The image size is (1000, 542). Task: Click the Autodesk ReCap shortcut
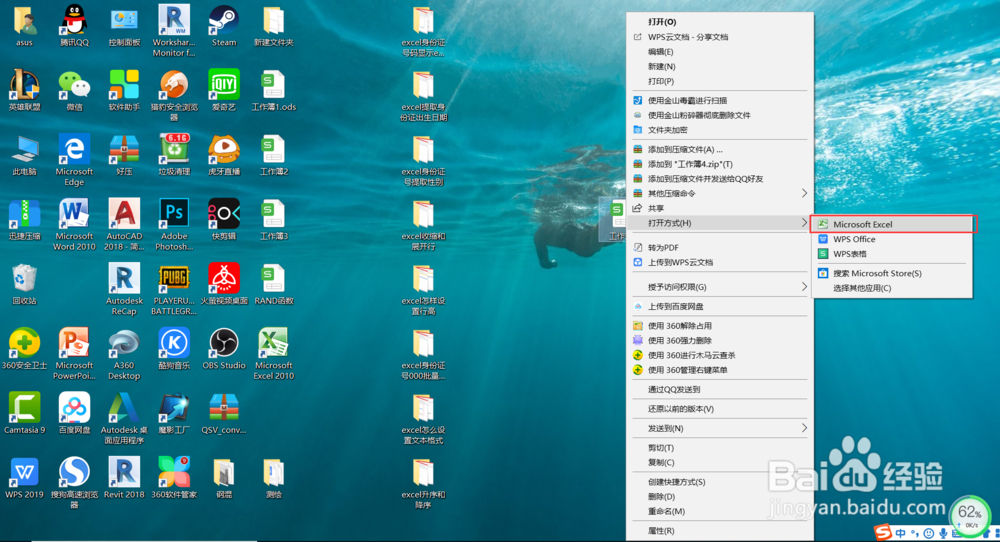click(124, 289)
